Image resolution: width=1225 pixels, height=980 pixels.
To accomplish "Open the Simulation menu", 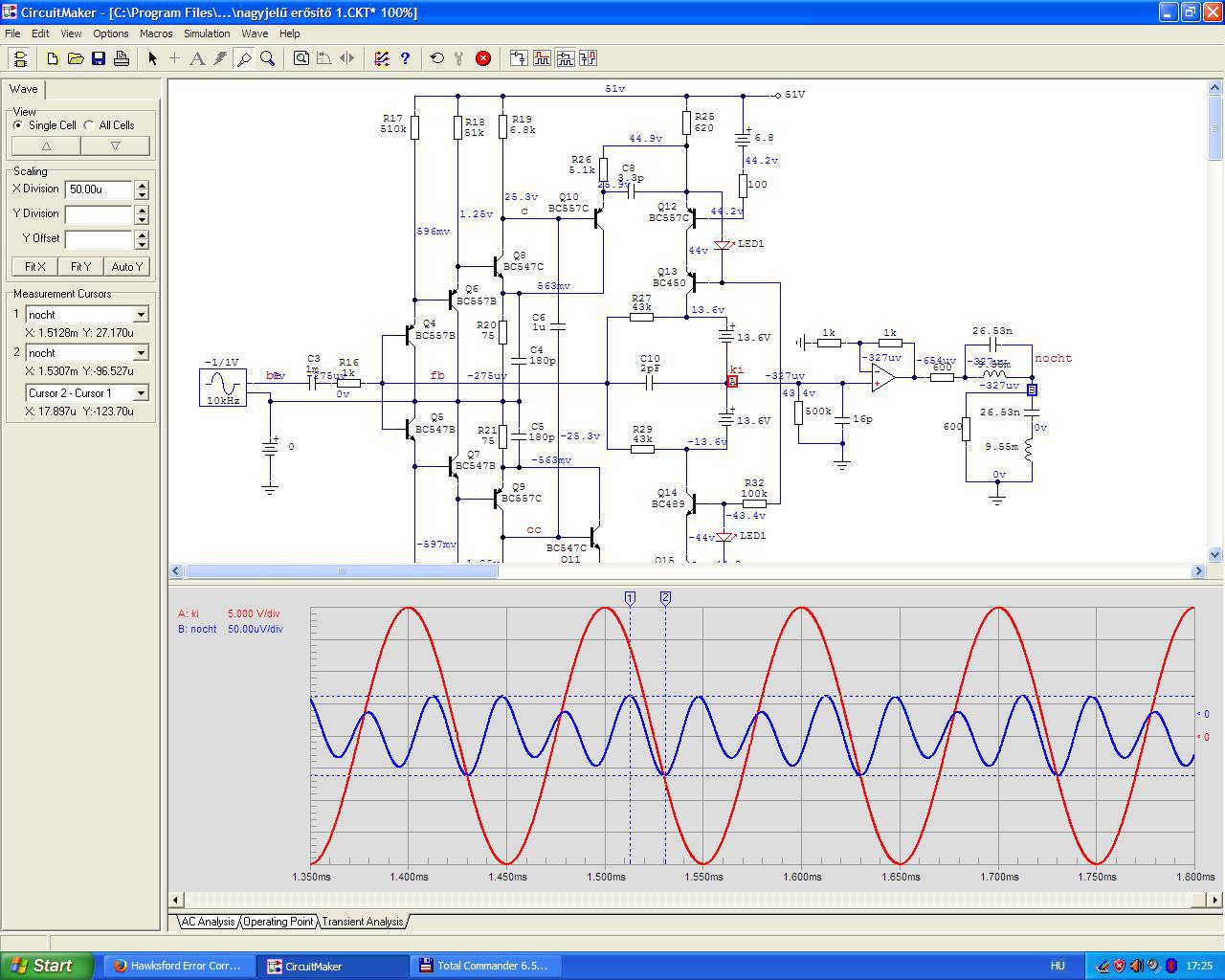I will (x=207, y=33).
